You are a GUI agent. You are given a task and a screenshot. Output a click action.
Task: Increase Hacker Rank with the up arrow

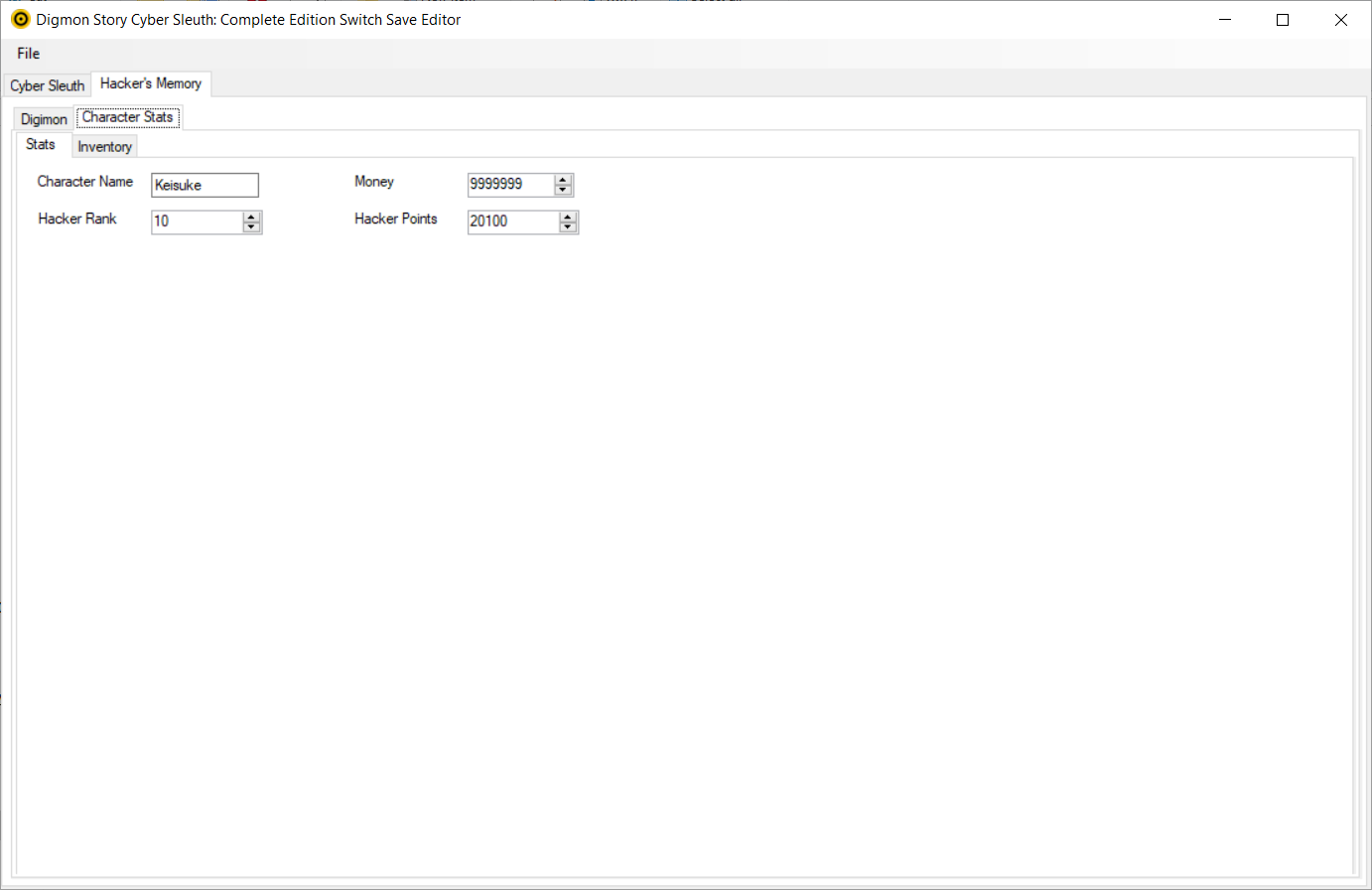252,217
